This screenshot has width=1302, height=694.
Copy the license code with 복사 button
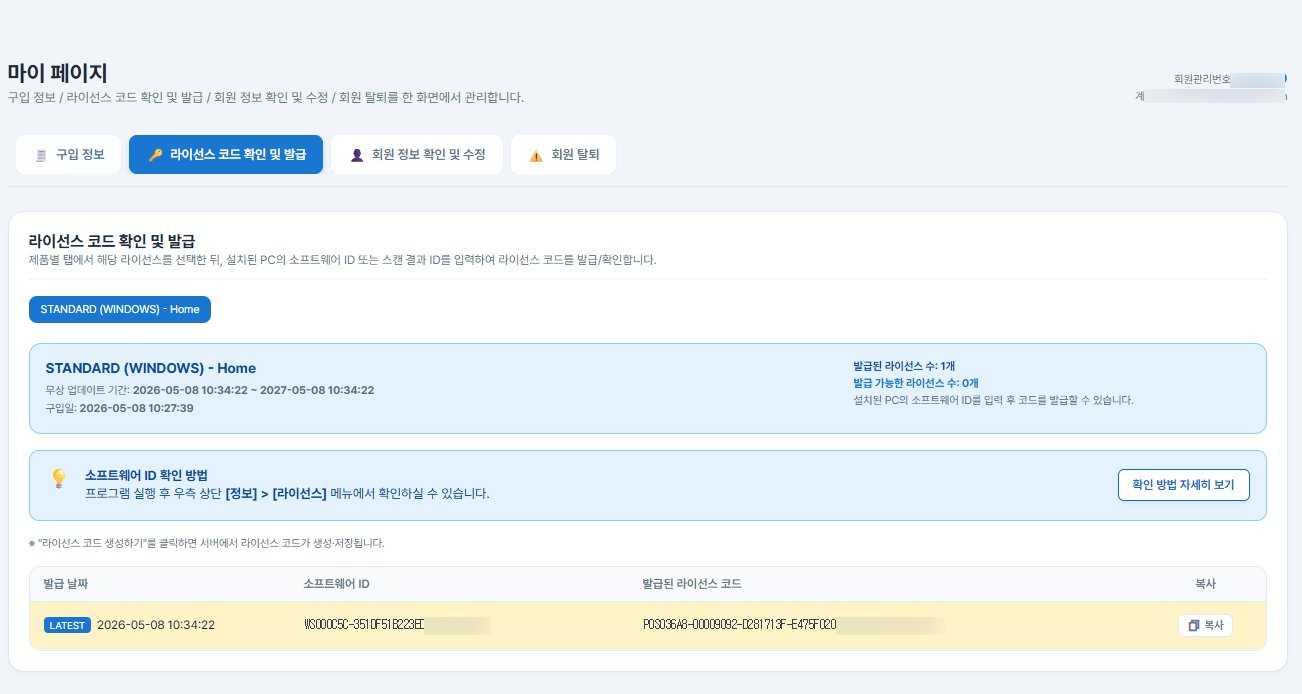click(x=1205, y=625)
